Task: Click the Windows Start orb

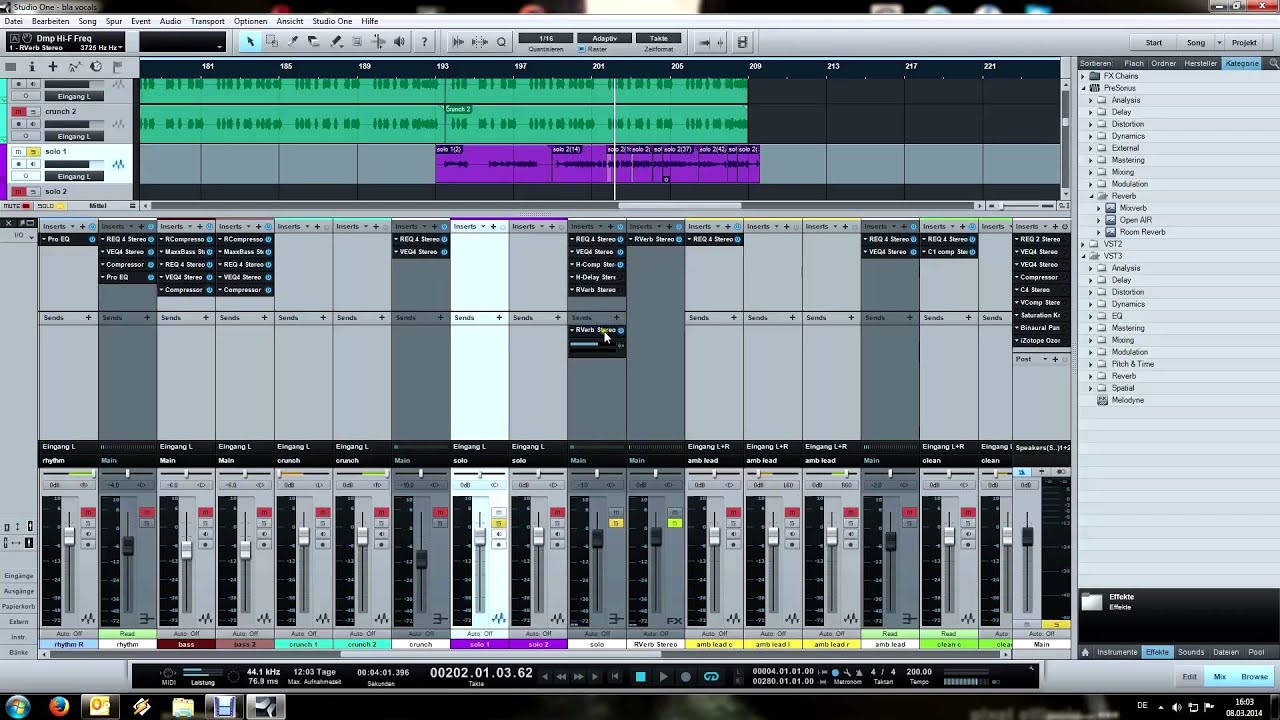Action: 17,707
